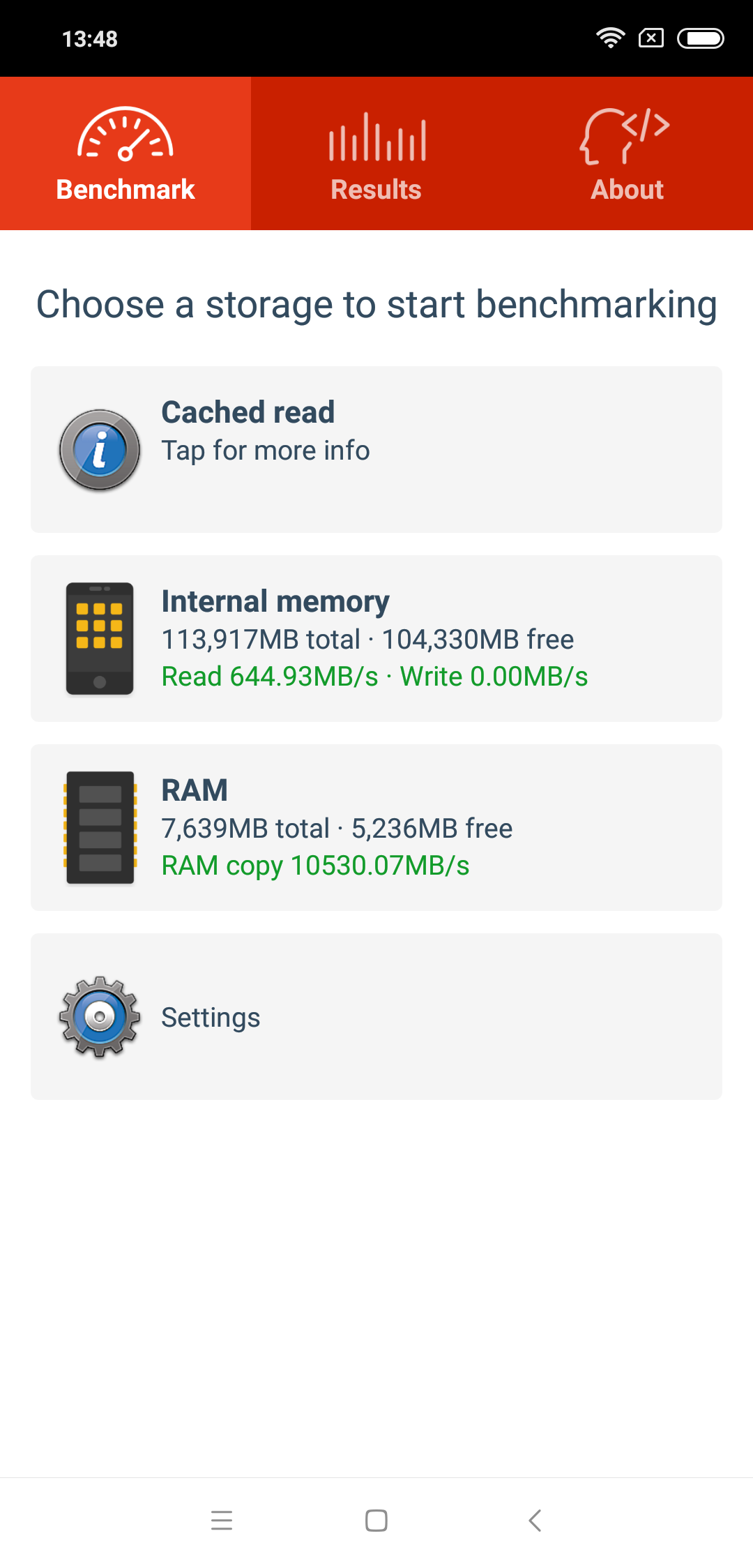The height and width of the screenshot is (1568, 753).
Task: Tap the RAM copy 10530.07MB/s result
Action: 315,866
